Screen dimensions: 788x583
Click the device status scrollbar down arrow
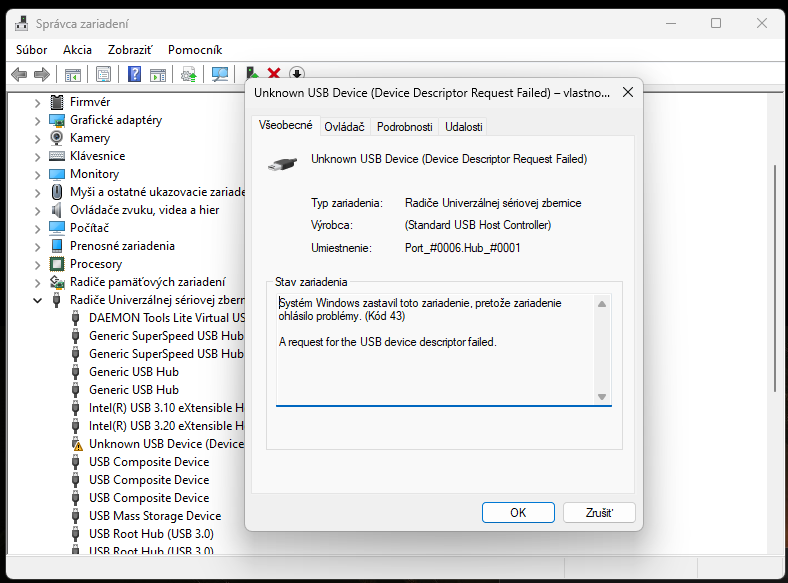point(602,397)
